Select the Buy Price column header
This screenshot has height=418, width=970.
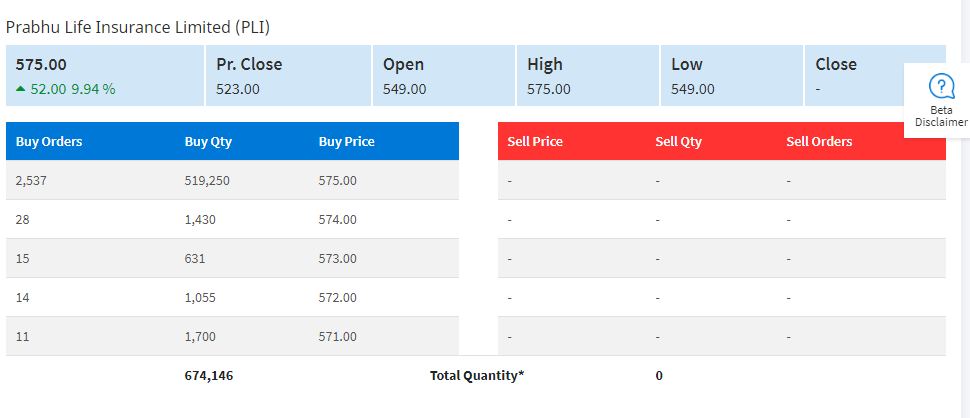pos(346,141)
